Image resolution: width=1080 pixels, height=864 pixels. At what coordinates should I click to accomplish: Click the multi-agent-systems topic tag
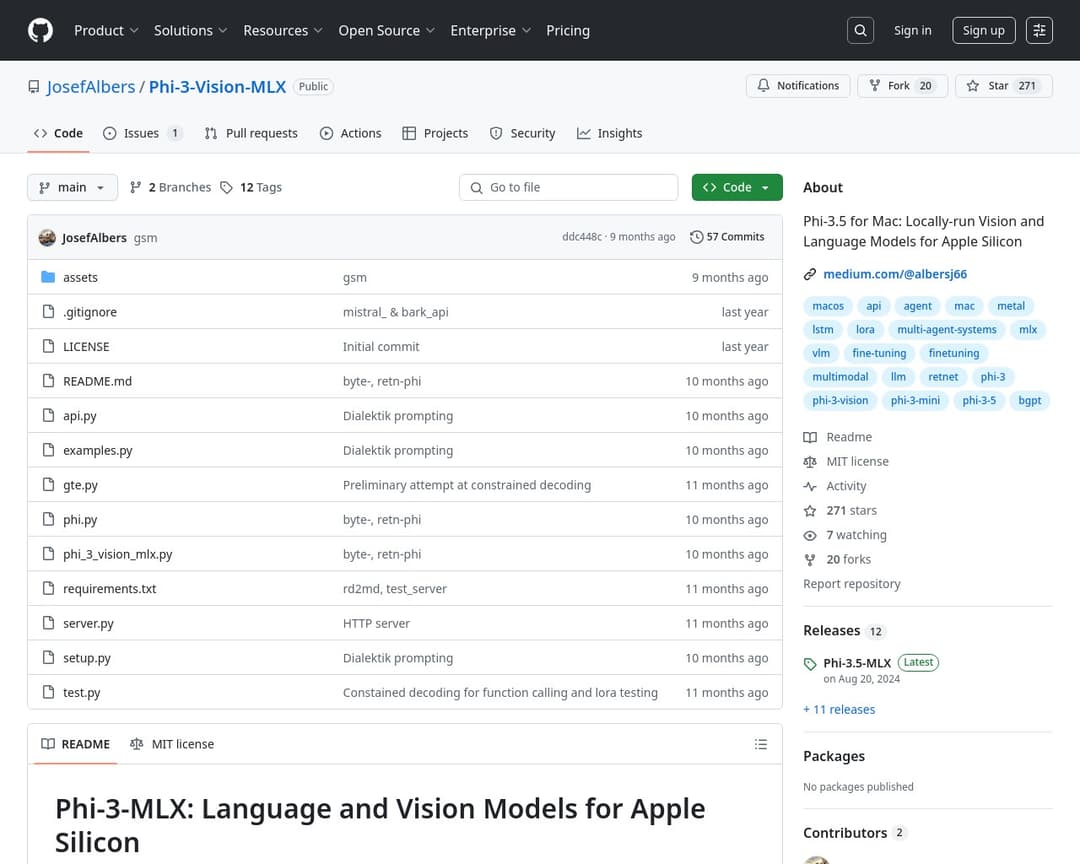pos(946,329)
